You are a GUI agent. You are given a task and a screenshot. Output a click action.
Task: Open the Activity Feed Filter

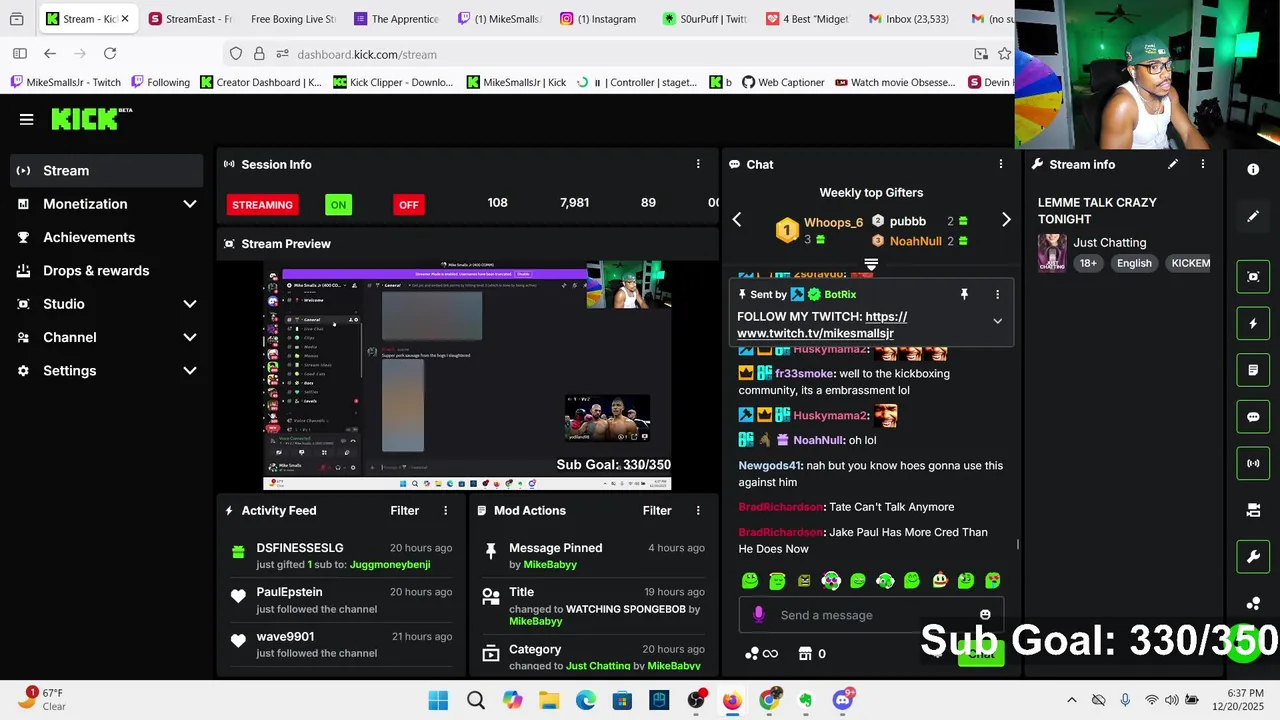pos(404,510)
